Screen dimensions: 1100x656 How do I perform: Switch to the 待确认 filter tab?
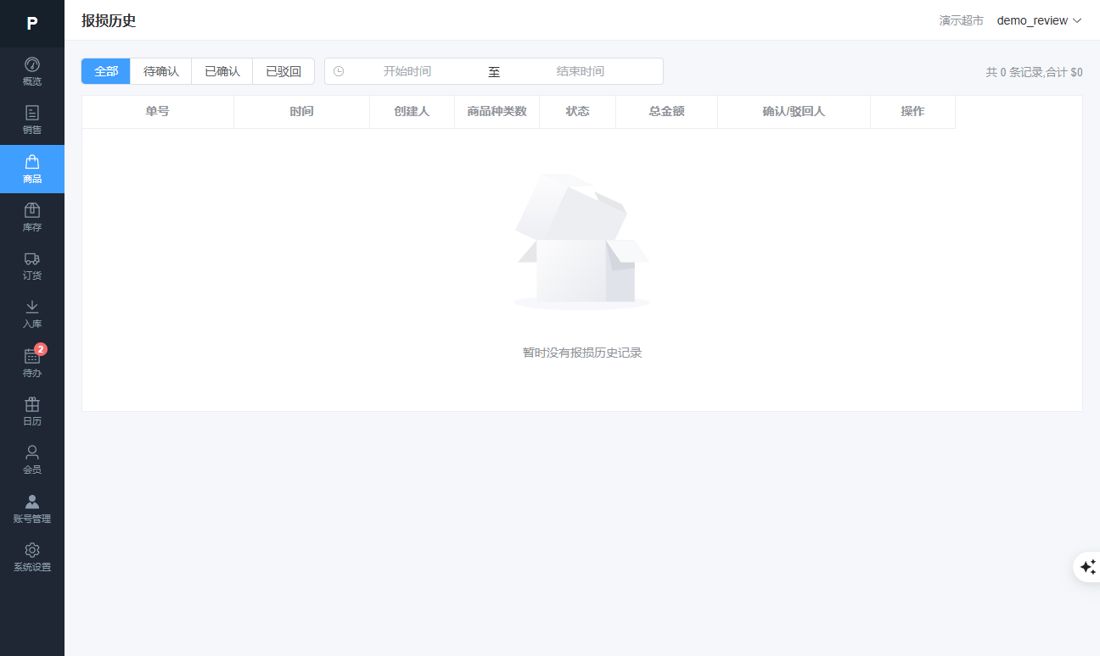pyautogui.click(x=161, y=71)
